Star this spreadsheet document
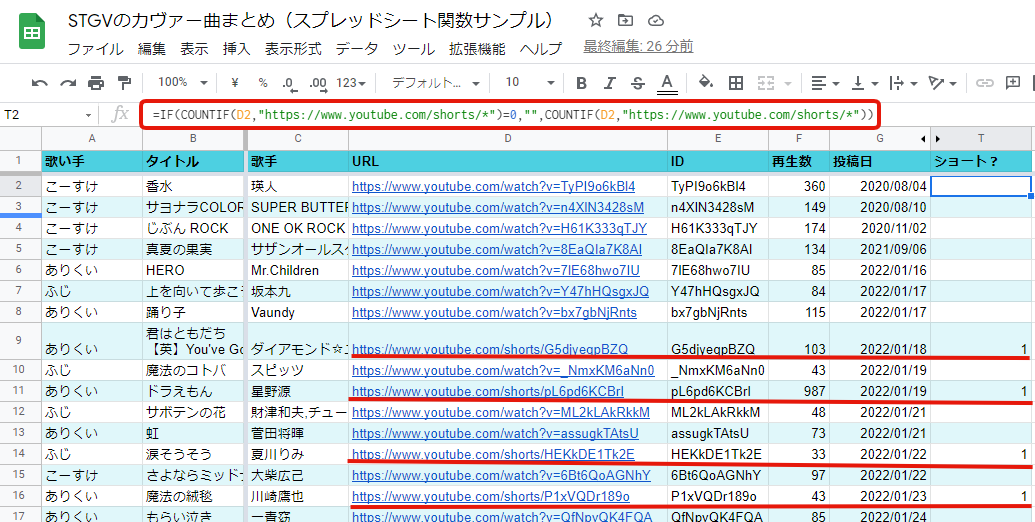The height and width of the screenshot is (522, 1035). pos(596,21)
